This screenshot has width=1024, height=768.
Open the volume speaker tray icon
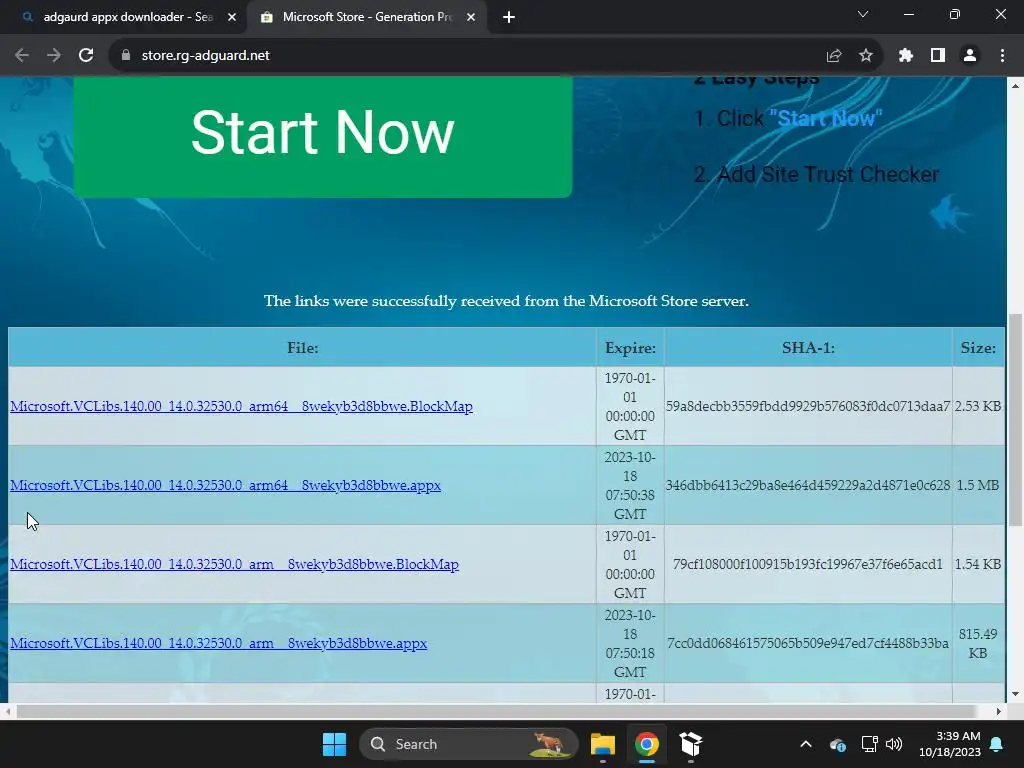point(893,744)
